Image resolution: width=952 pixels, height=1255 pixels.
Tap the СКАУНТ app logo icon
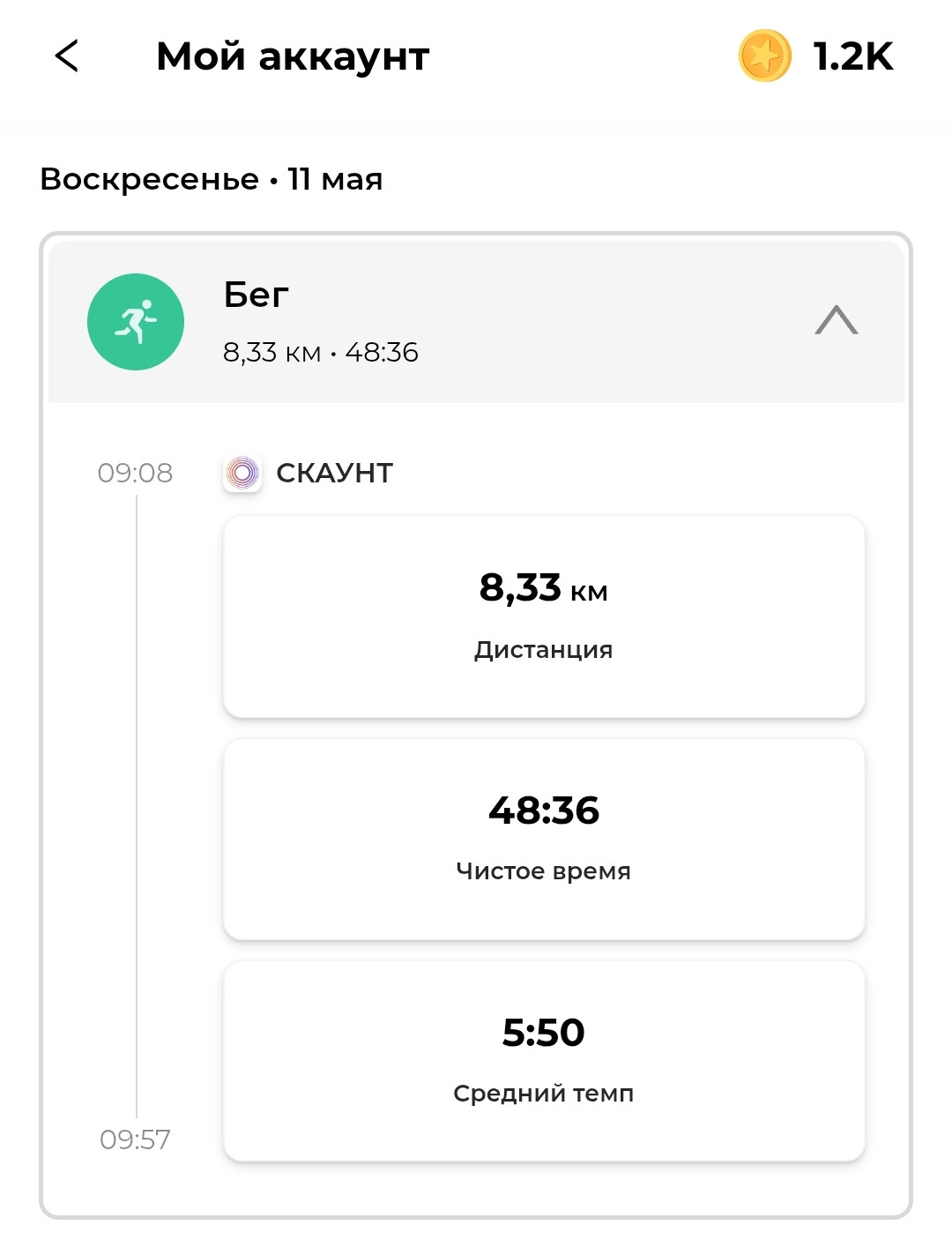242,473
